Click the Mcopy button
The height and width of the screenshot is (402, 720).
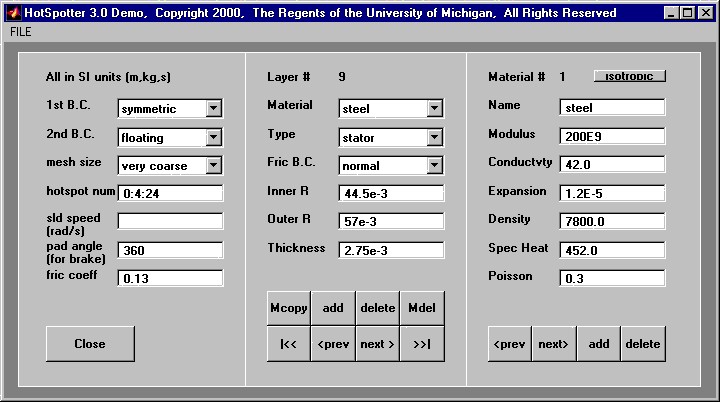click(x=289, y=308)
